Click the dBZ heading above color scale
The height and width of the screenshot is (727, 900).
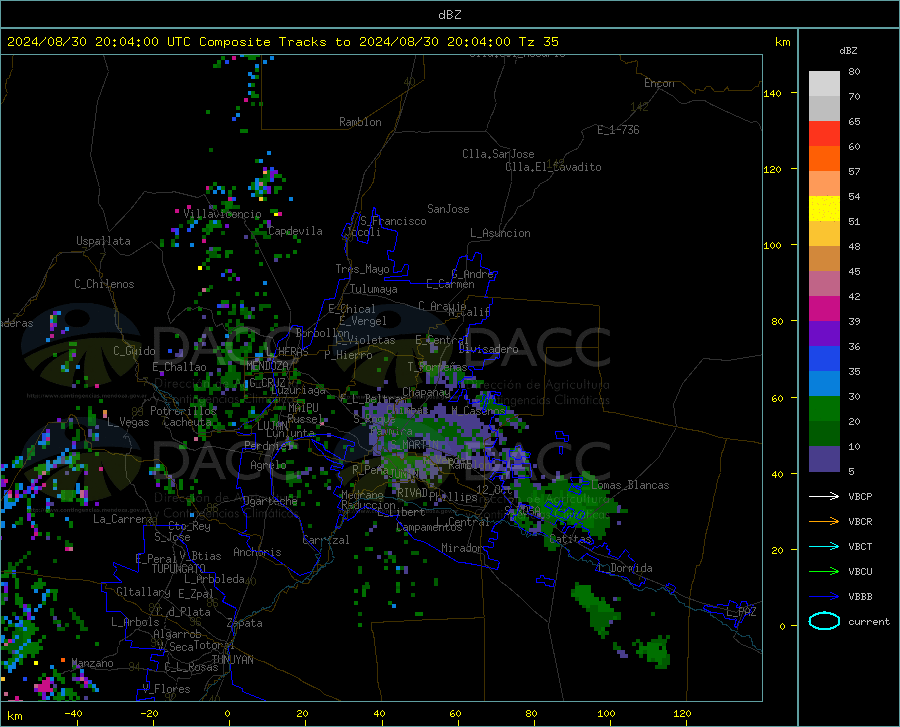tap(848, 50)
